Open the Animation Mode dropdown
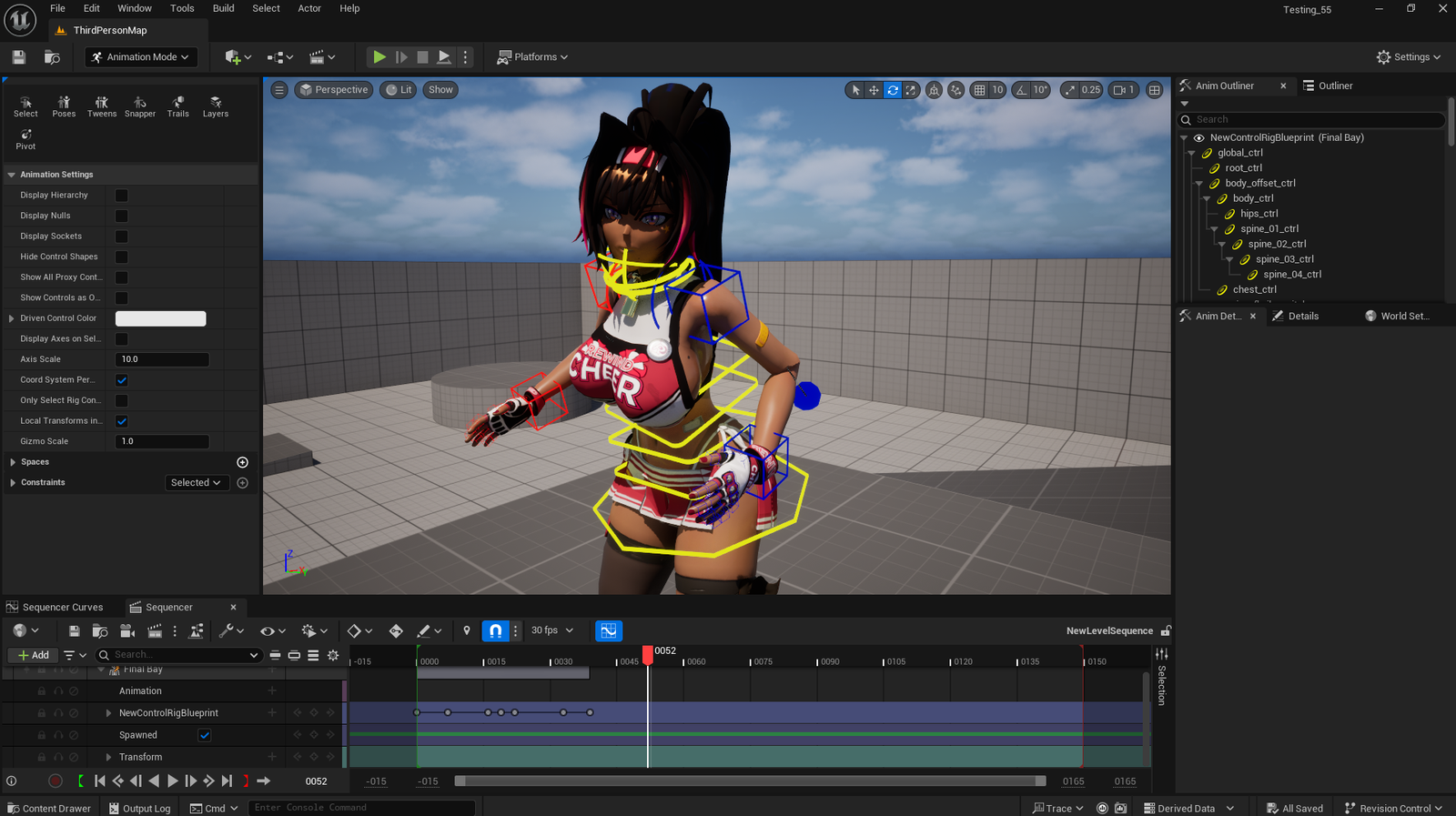The height and width of the screenshot is (816, 1456). tap(142, 57)
